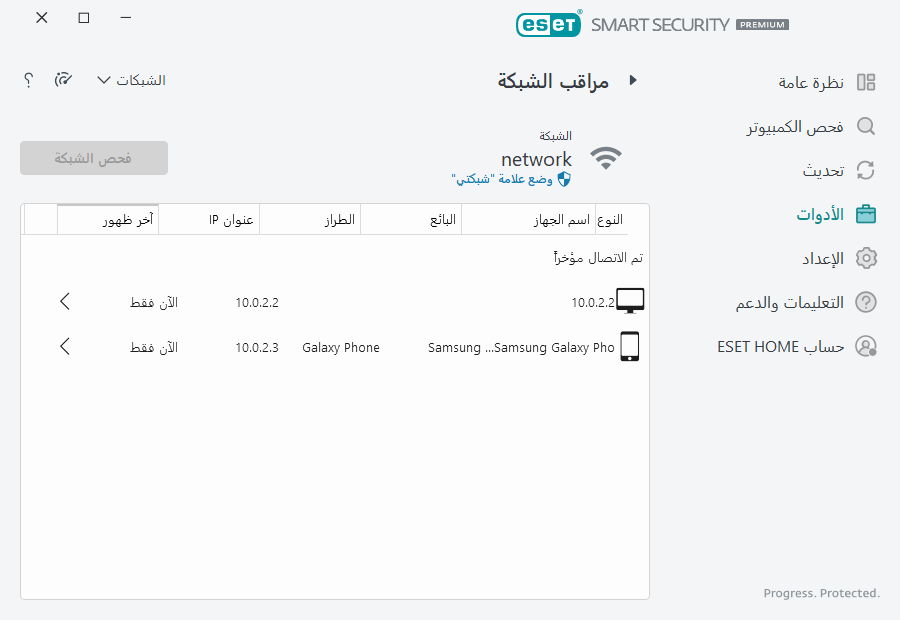Click the Help and support icon in sidebar
Viewport: 900px width, 620px height.
[x=866, y=302]
